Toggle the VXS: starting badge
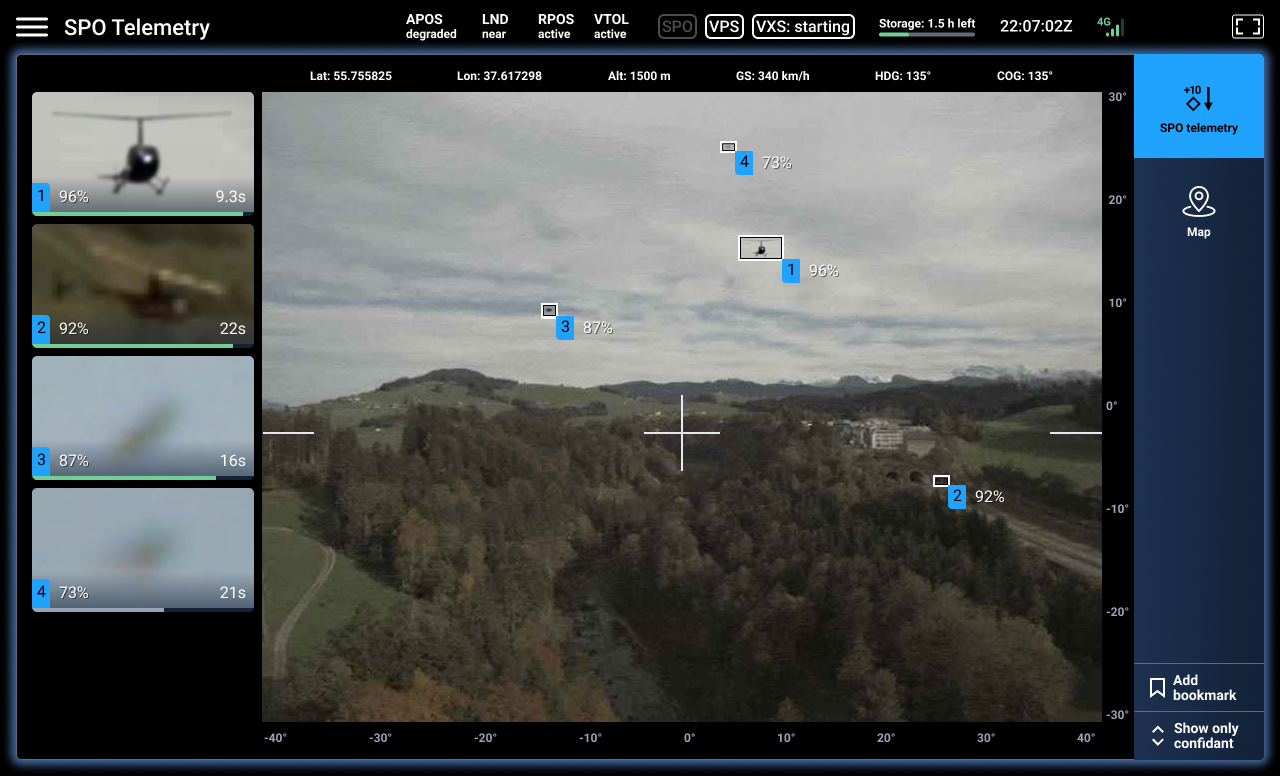This screenshot has height=776, width=1280. pos(803,27)
